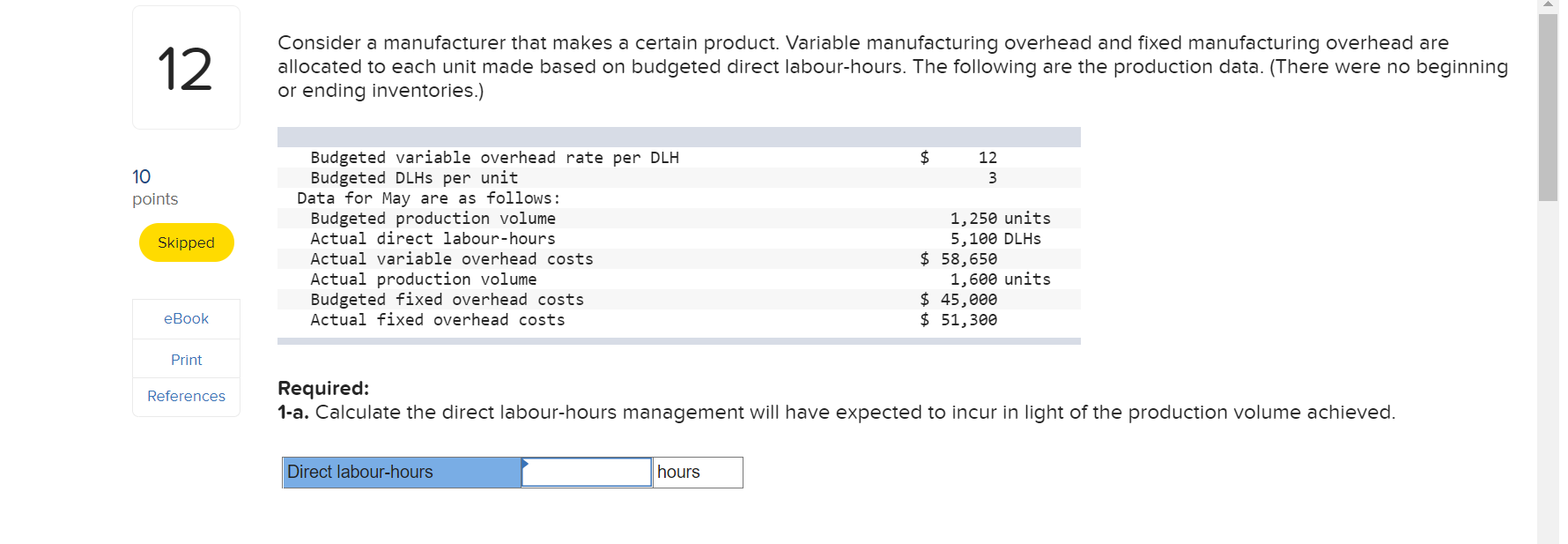Click the 'Data for May are as follows:' line
The height and width of the screenshot is (544, 1568).
click(x=428, y=198)
